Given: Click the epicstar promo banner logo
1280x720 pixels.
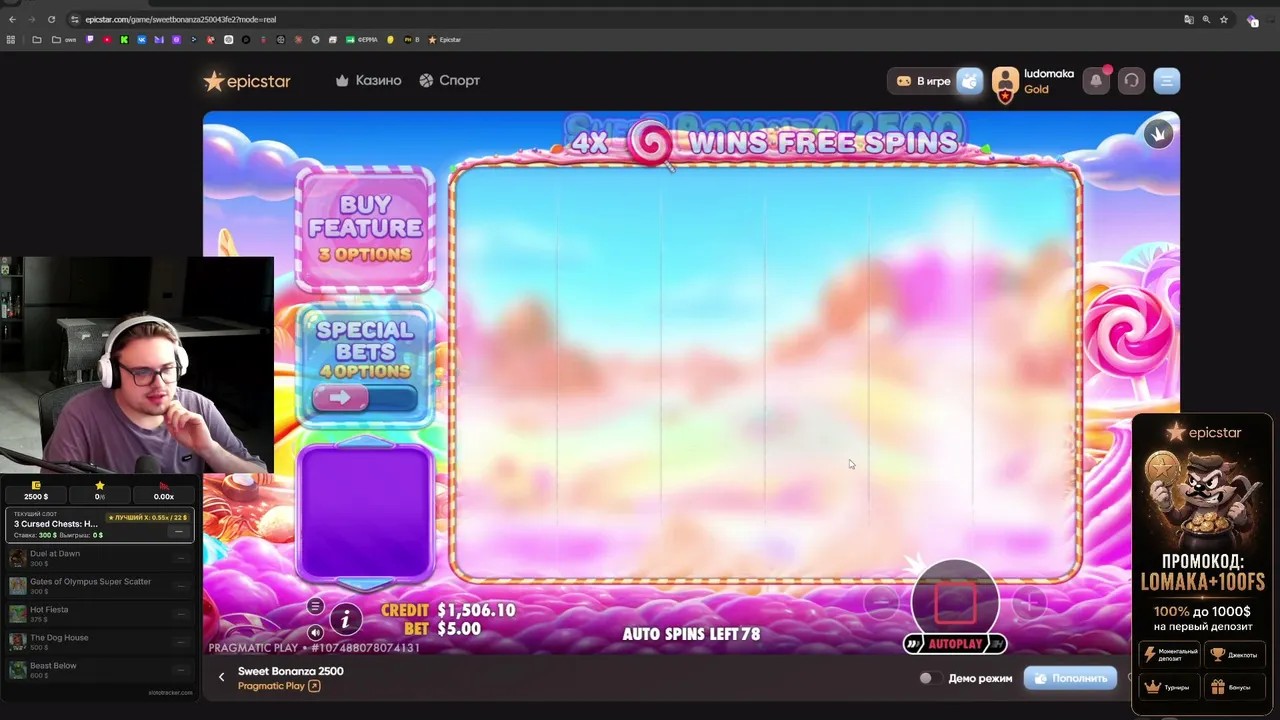Looking at the screenshot, I should [1203, 432].
